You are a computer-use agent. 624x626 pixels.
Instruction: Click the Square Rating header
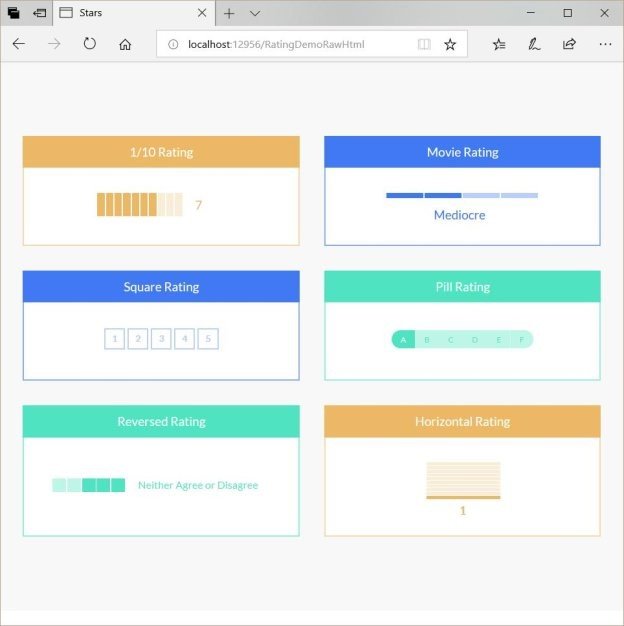pyautogui.click(x=161, y=286)
